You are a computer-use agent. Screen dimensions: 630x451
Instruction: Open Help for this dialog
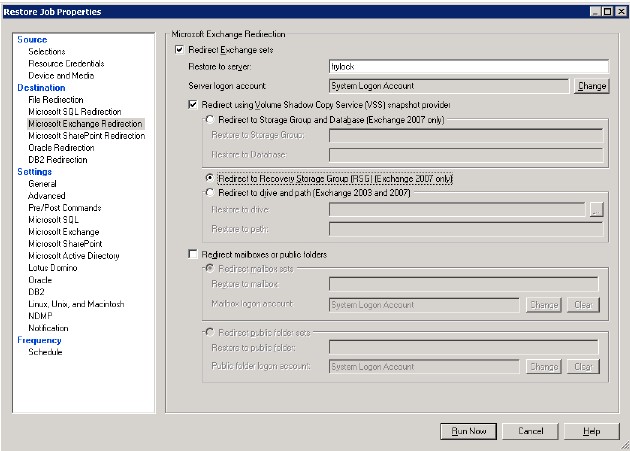(x=591, y=431)
